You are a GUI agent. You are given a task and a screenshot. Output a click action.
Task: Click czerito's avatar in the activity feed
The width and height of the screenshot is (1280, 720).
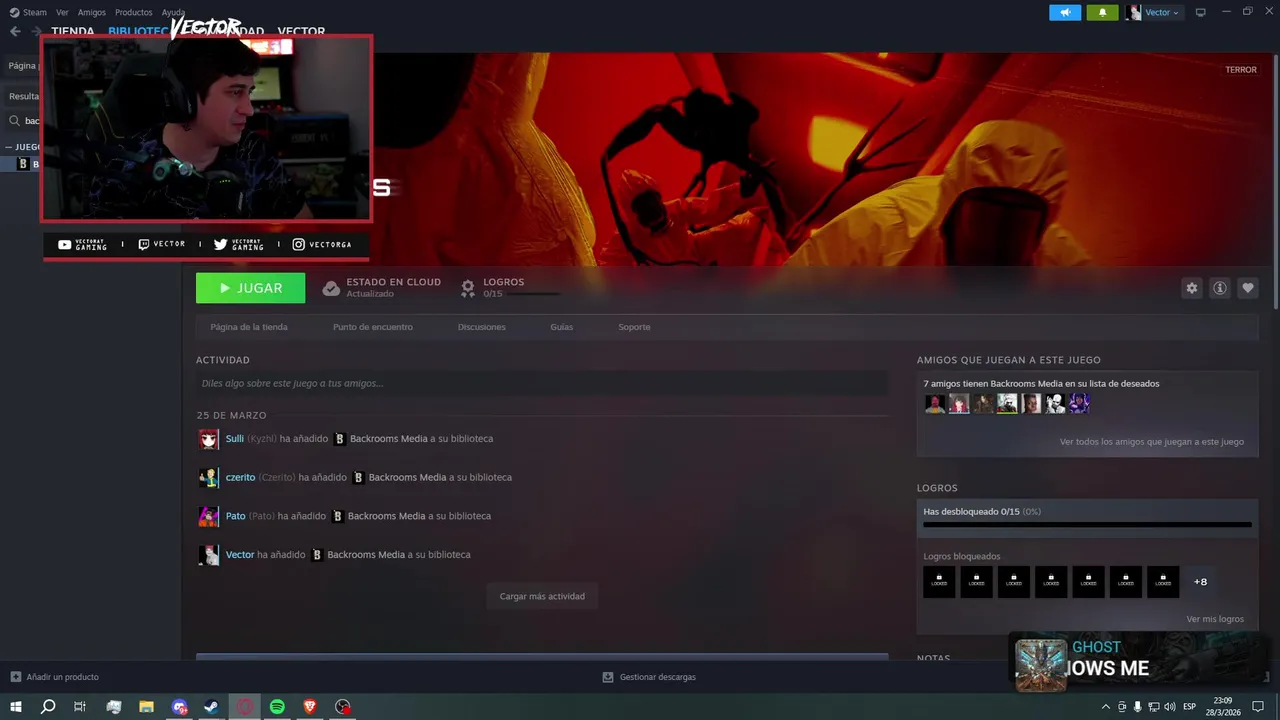tap(208, 477)
